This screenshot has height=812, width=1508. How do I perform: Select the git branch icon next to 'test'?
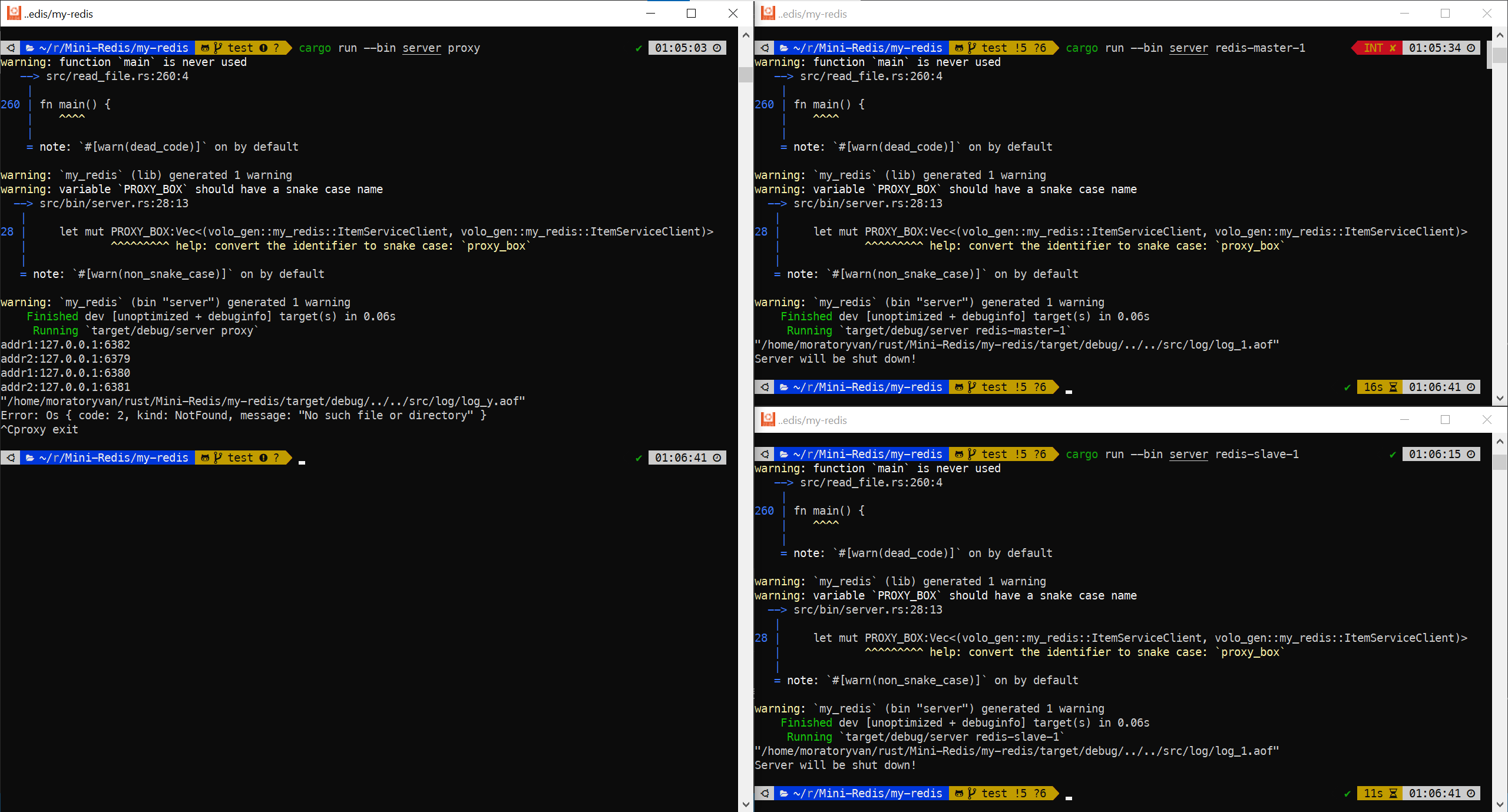point(219,48)
